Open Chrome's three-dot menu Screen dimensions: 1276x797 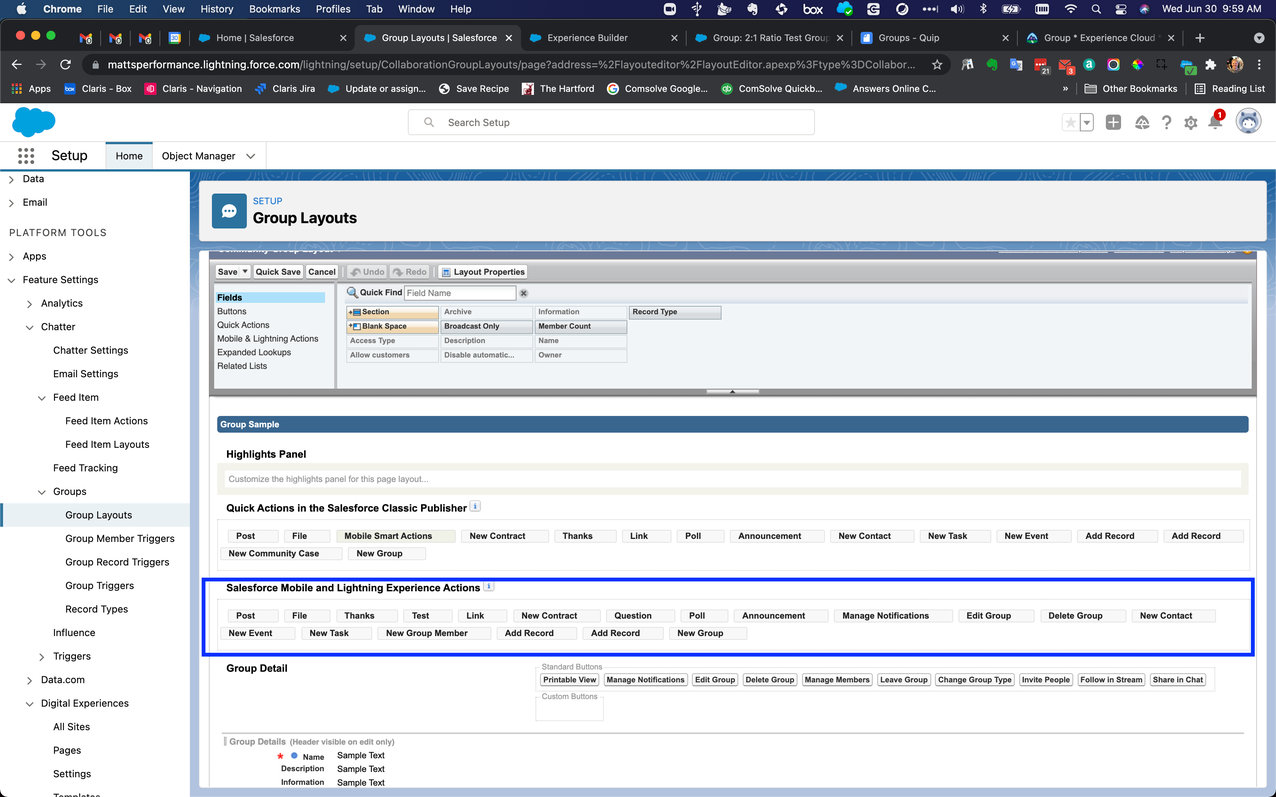(x=1260, y=64)
